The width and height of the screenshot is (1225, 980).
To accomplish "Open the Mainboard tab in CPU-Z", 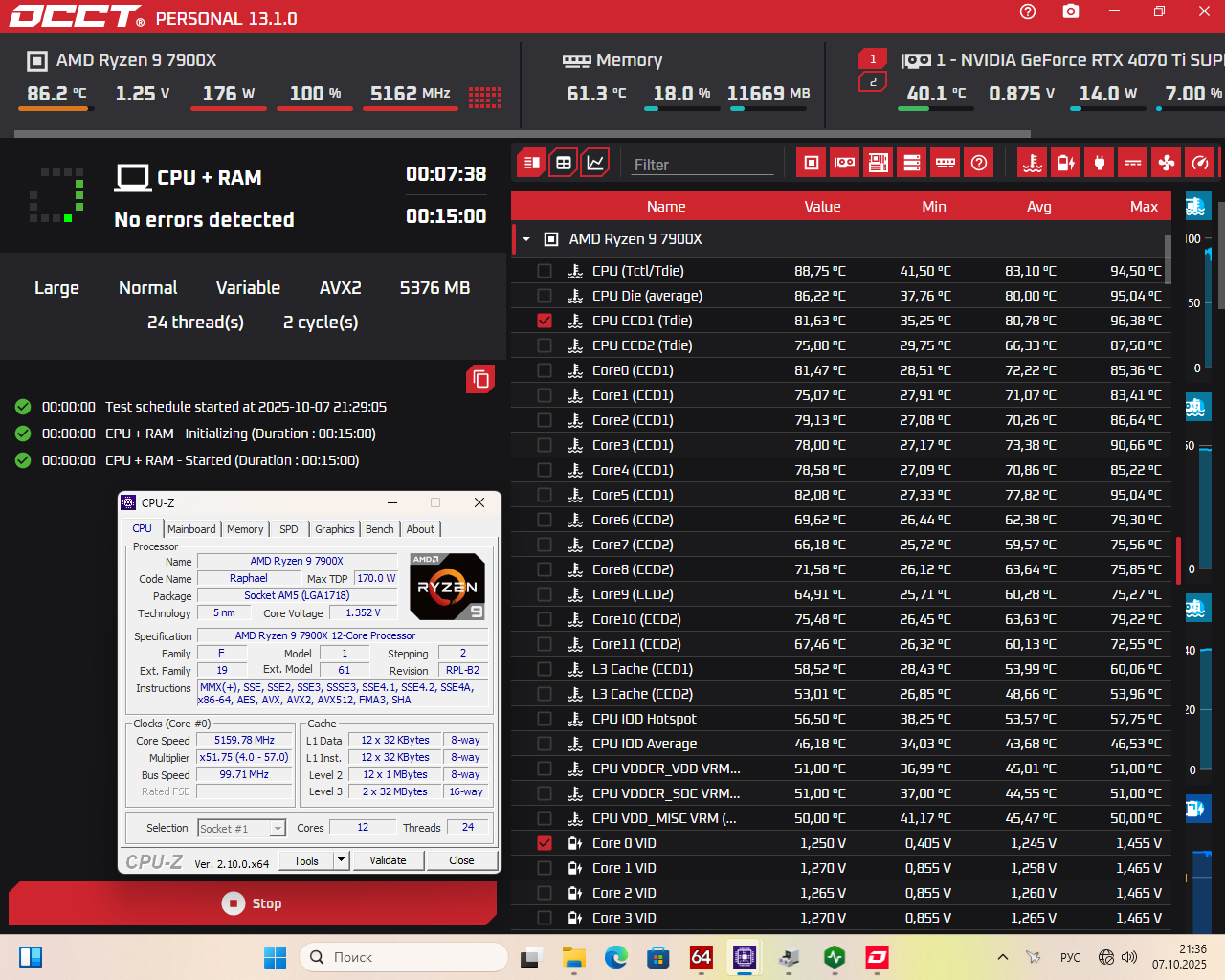I will tap(191, 529).
